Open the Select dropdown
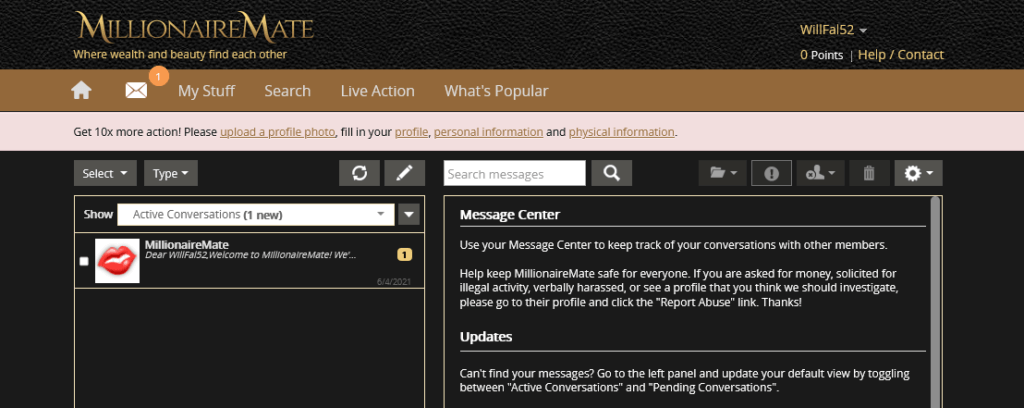This screenshot has height=408, width=1024. (105, 173)
